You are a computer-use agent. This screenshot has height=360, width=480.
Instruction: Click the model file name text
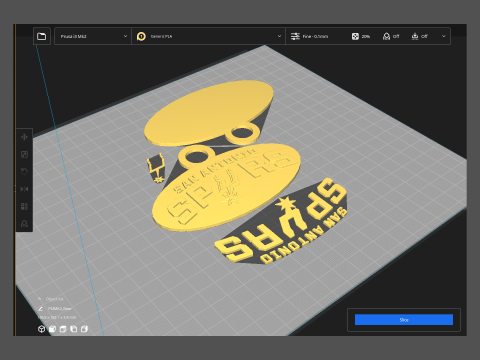(59, 309)
